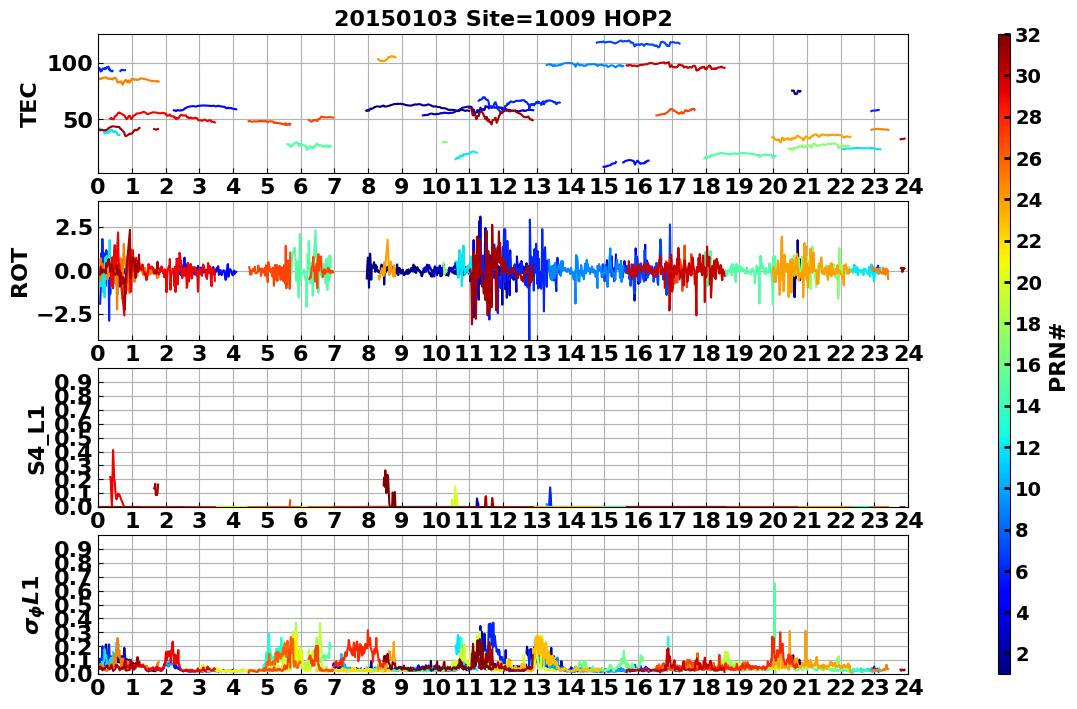Image resolution: width=1077 pixels, height=709 pixels.
Task: Click the green middle of the PRN colorbar
Action: (x=1004, y=354)
